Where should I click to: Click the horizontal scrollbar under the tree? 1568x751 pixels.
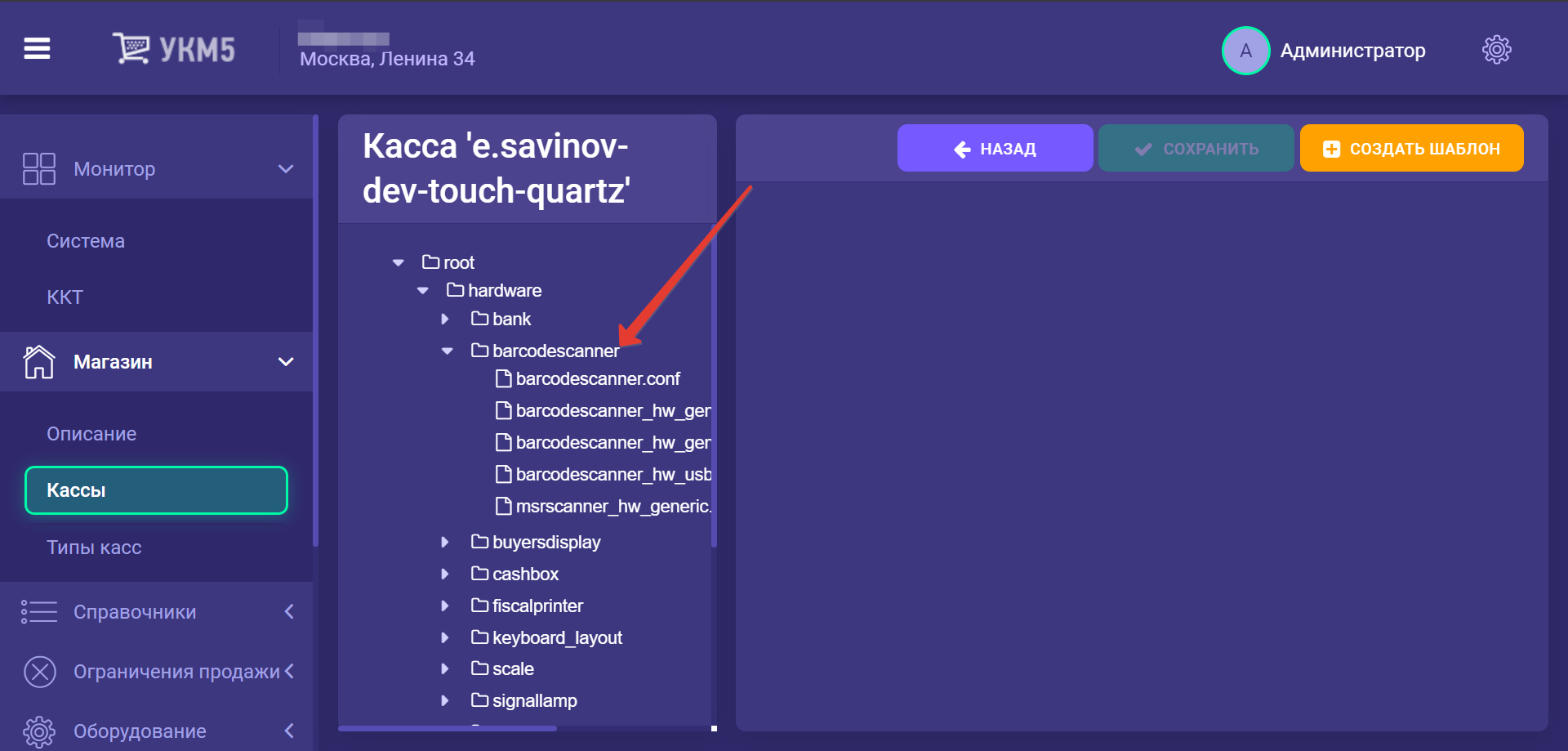click(x=448, y=728)
